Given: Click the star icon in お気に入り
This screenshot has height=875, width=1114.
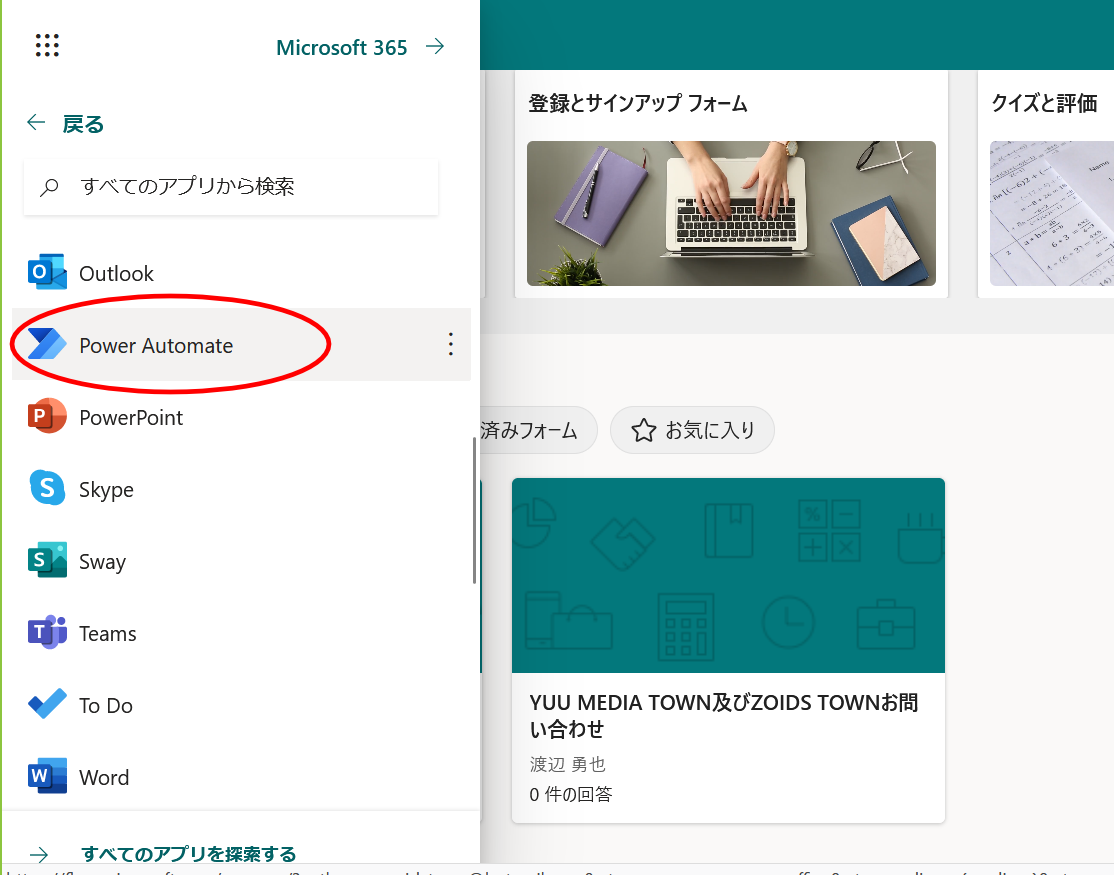Looking at the screenshot, I should pos(644,430).
